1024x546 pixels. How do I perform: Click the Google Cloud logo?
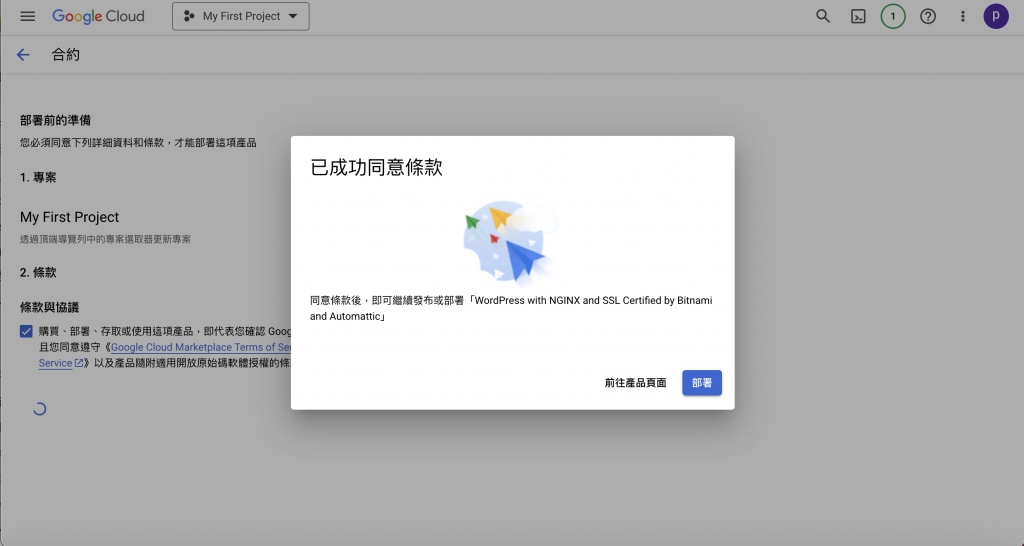[98, 16]
